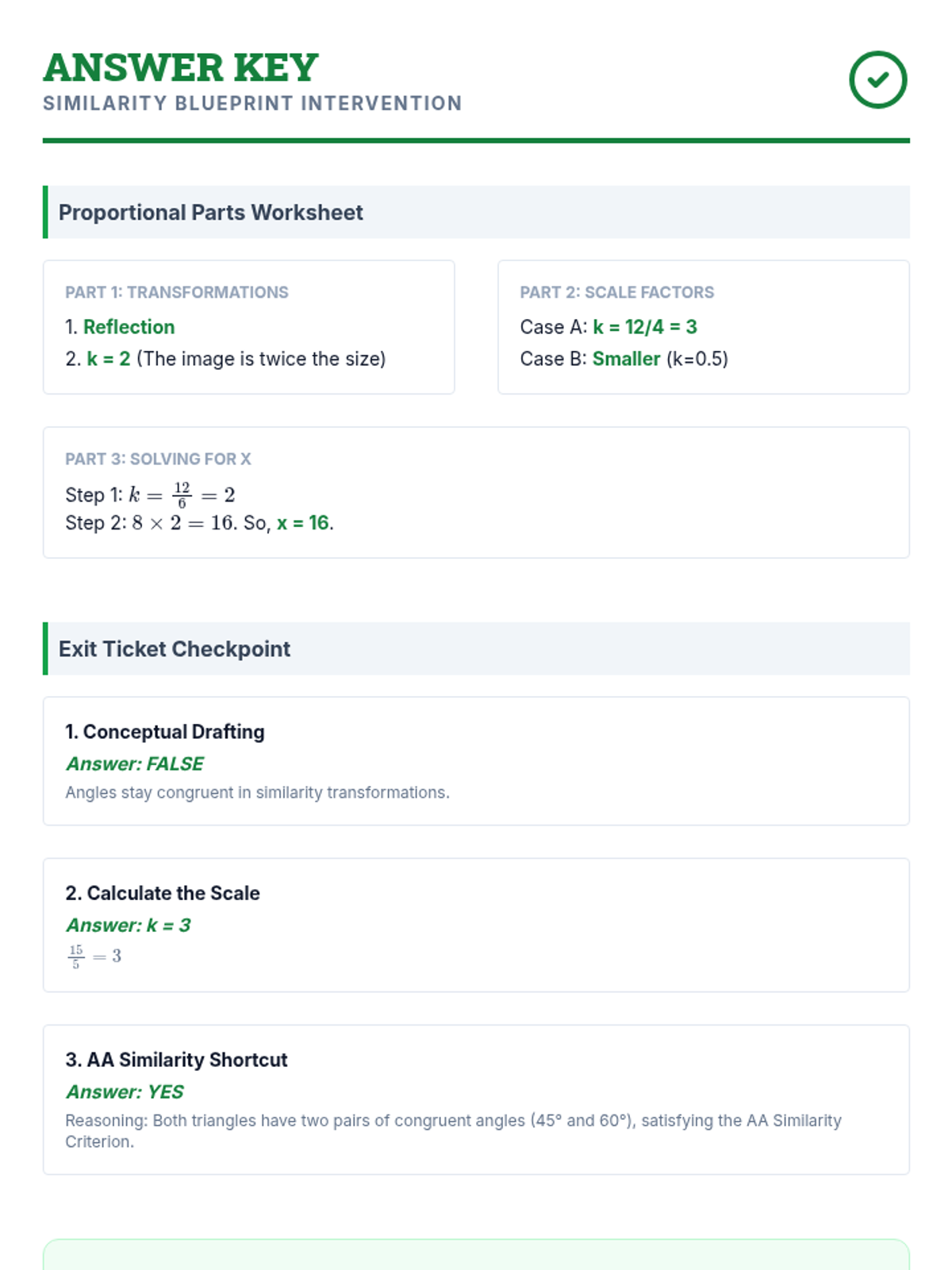This screenshot has width=952, height=1270.
Task: Open the Exit Ticket Checkpoint section header
Action: pyautogui.click(x=476, y=648)
